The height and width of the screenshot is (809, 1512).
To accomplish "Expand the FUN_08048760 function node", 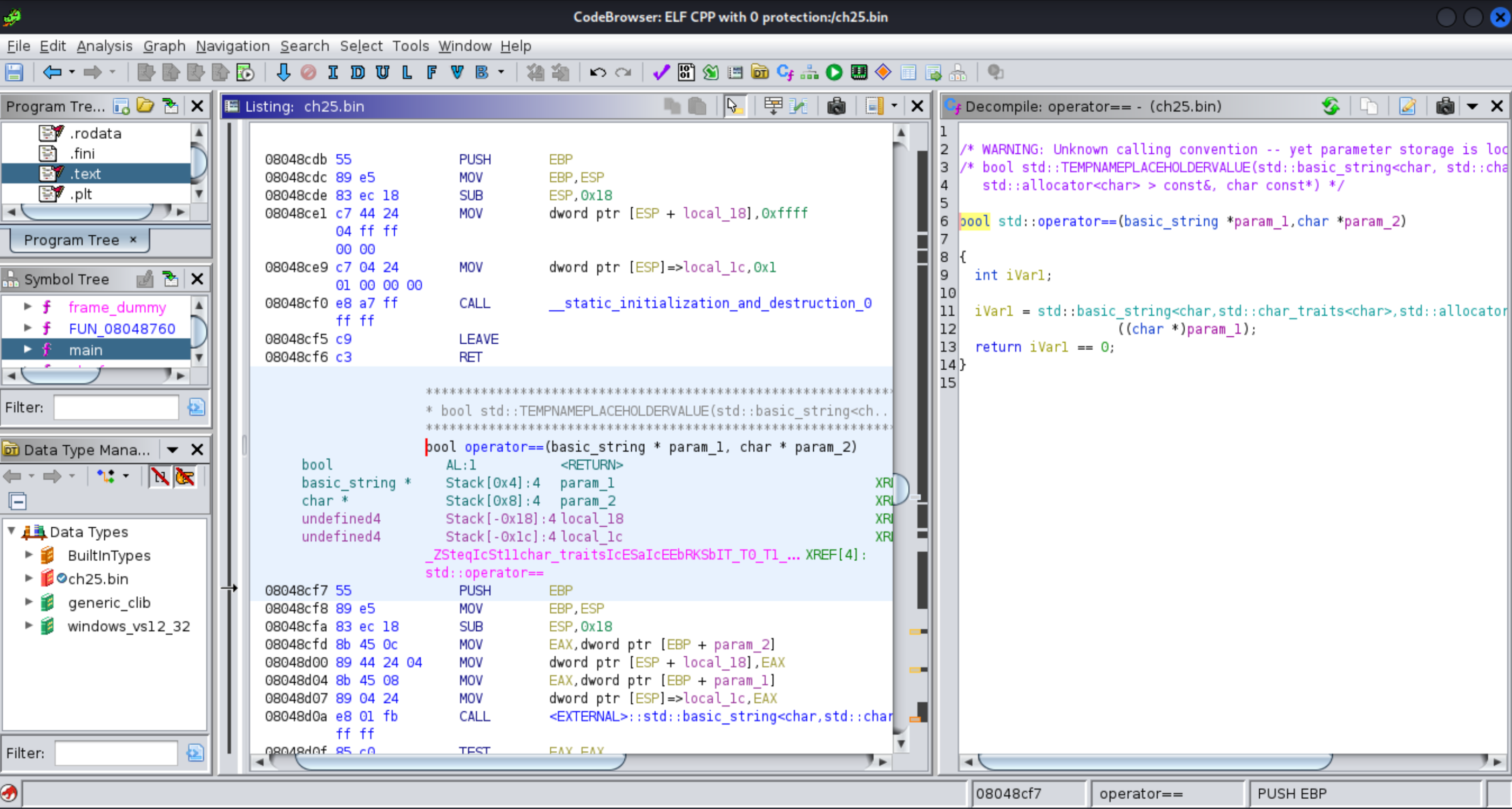I will point(27,328).
